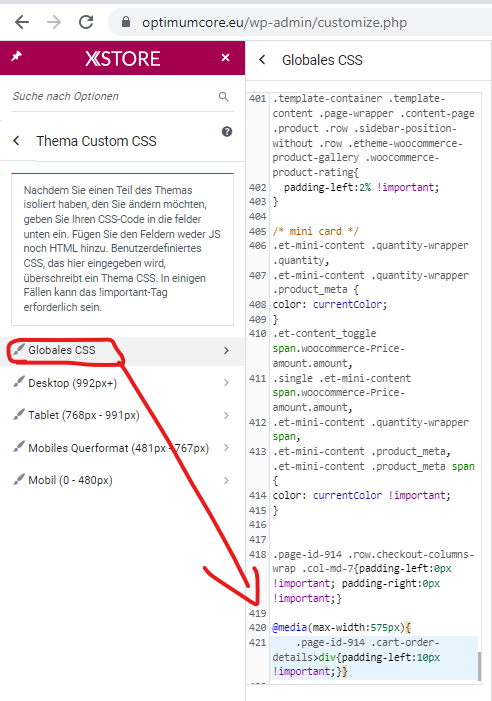This screenshot has width=492, height=701.
Task: Expand chevron on the Tablet row
Action: 227,415
